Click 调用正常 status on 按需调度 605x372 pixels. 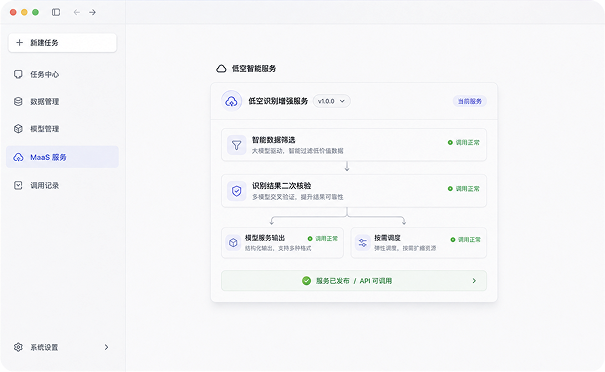pyautogui.click(x=466, y=240)
